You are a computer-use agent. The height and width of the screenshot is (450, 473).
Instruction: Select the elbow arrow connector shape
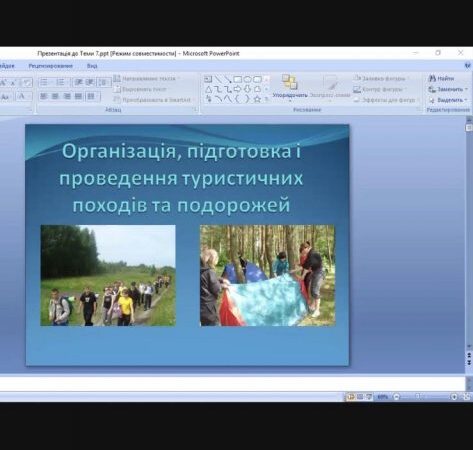(x=228, y=89)
